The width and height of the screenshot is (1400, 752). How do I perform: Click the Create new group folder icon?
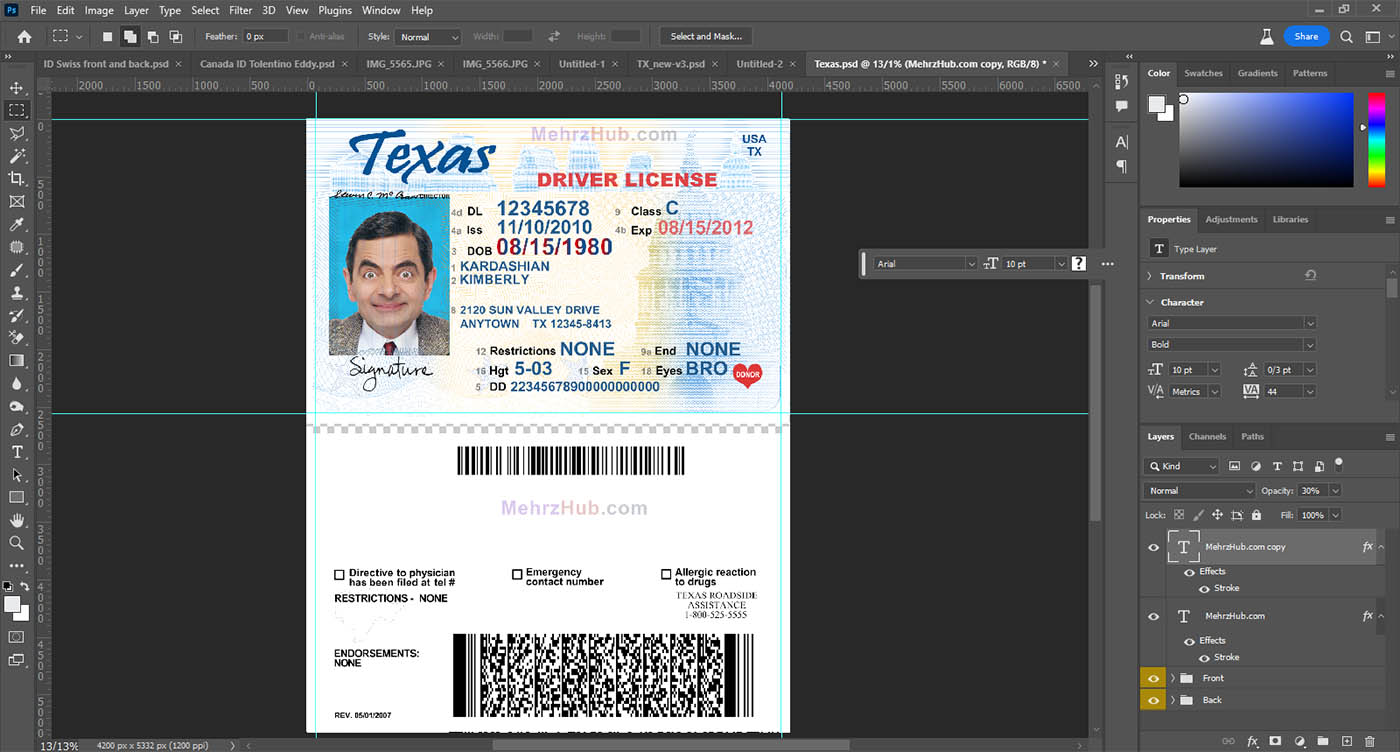[1322, 741]
